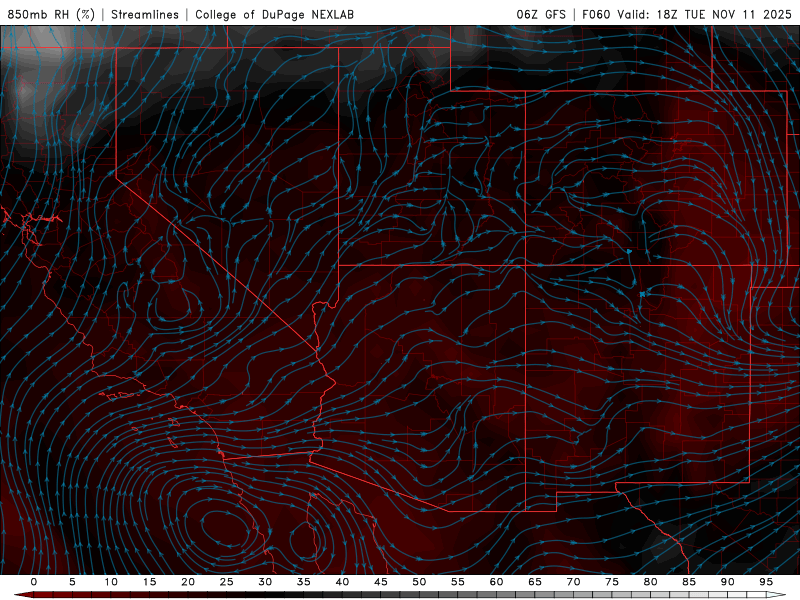This screenshot has width=800, height=600.
Task: Select the "Streamlines" label in the header
Action: (x=145, y=14)
